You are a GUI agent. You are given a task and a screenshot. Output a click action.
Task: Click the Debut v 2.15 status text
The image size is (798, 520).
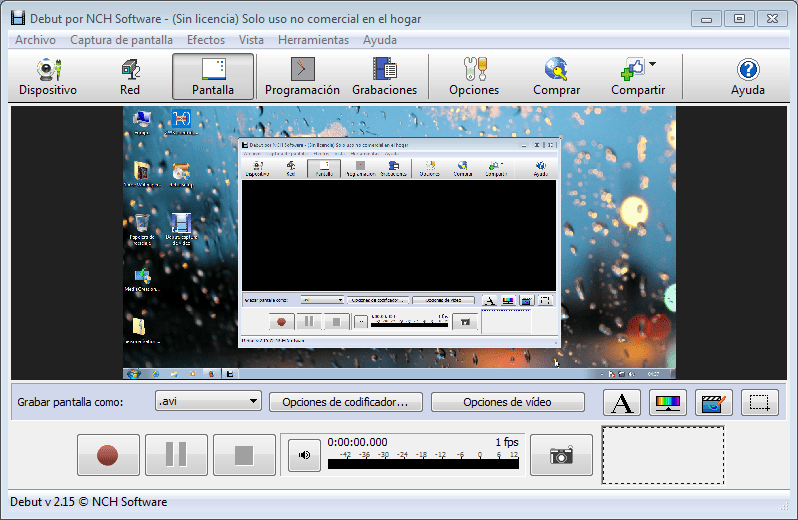pyautogui.click(x=89, y=502)
